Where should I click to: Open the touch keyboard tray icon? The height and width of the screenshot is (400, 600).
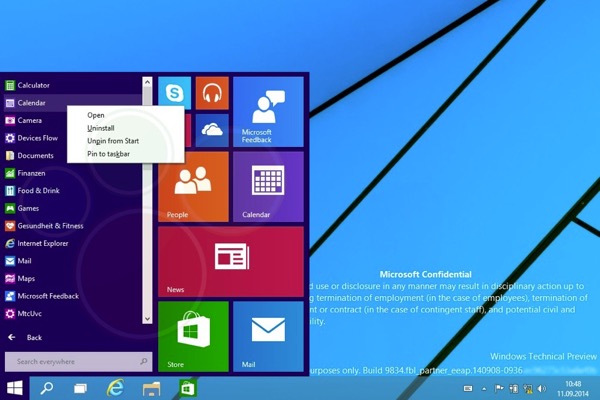tap(468, 389)
